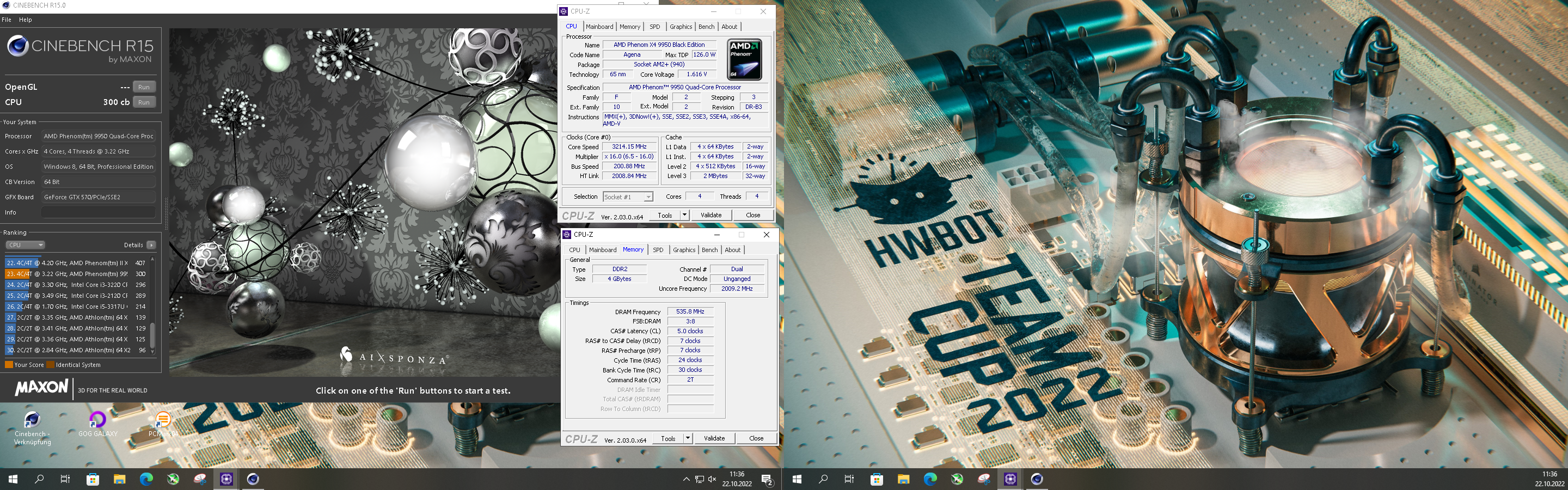Open About tab in processor CPU-Z window
Image resolution: width=1568 pixels, height=490 pixels.
[729, 27]
